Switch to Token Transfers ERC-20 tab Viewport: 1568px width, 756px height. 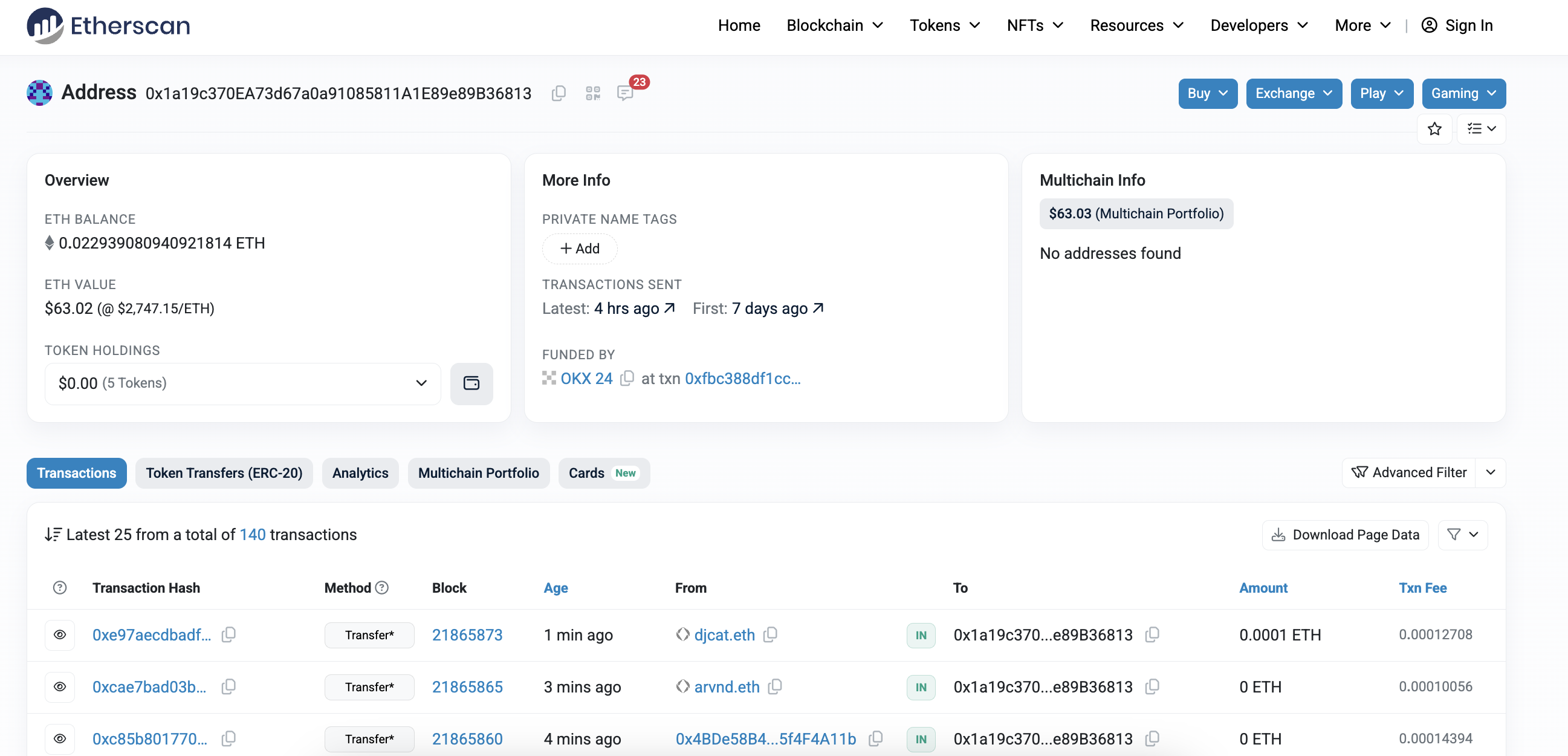click(224, 472)
